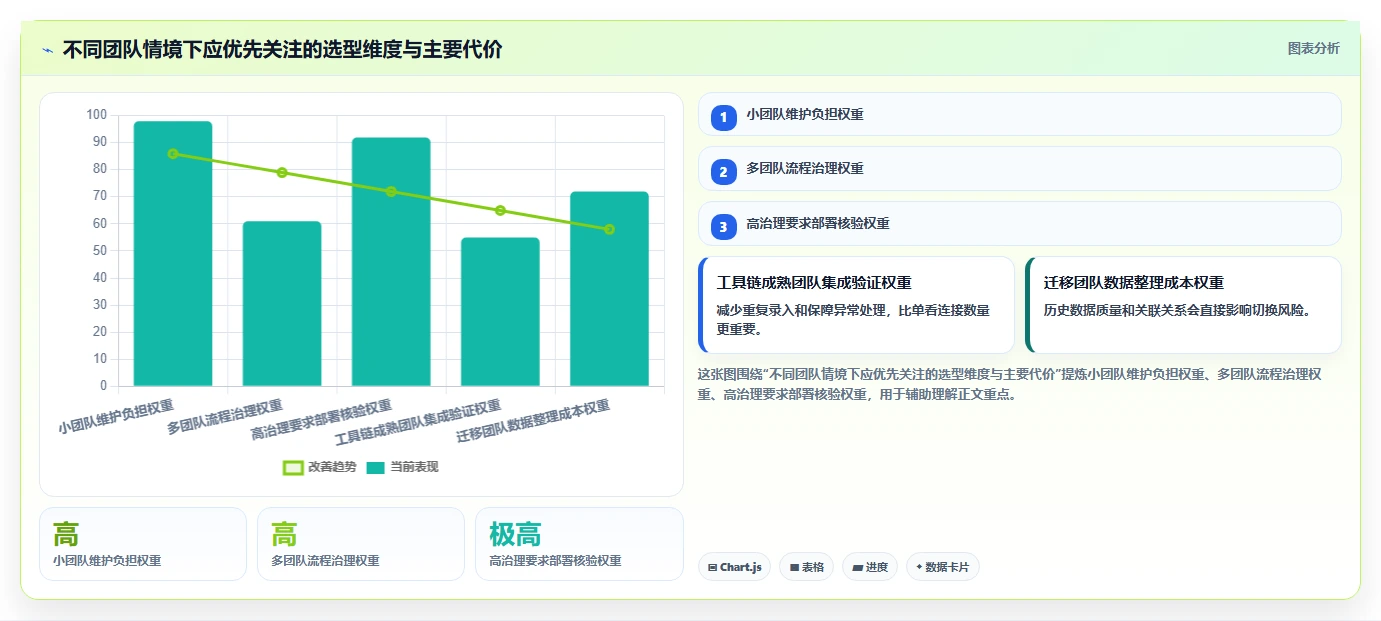
Task: Click the 小团队维护负担权重 bar in the chart
Action: 173,253
